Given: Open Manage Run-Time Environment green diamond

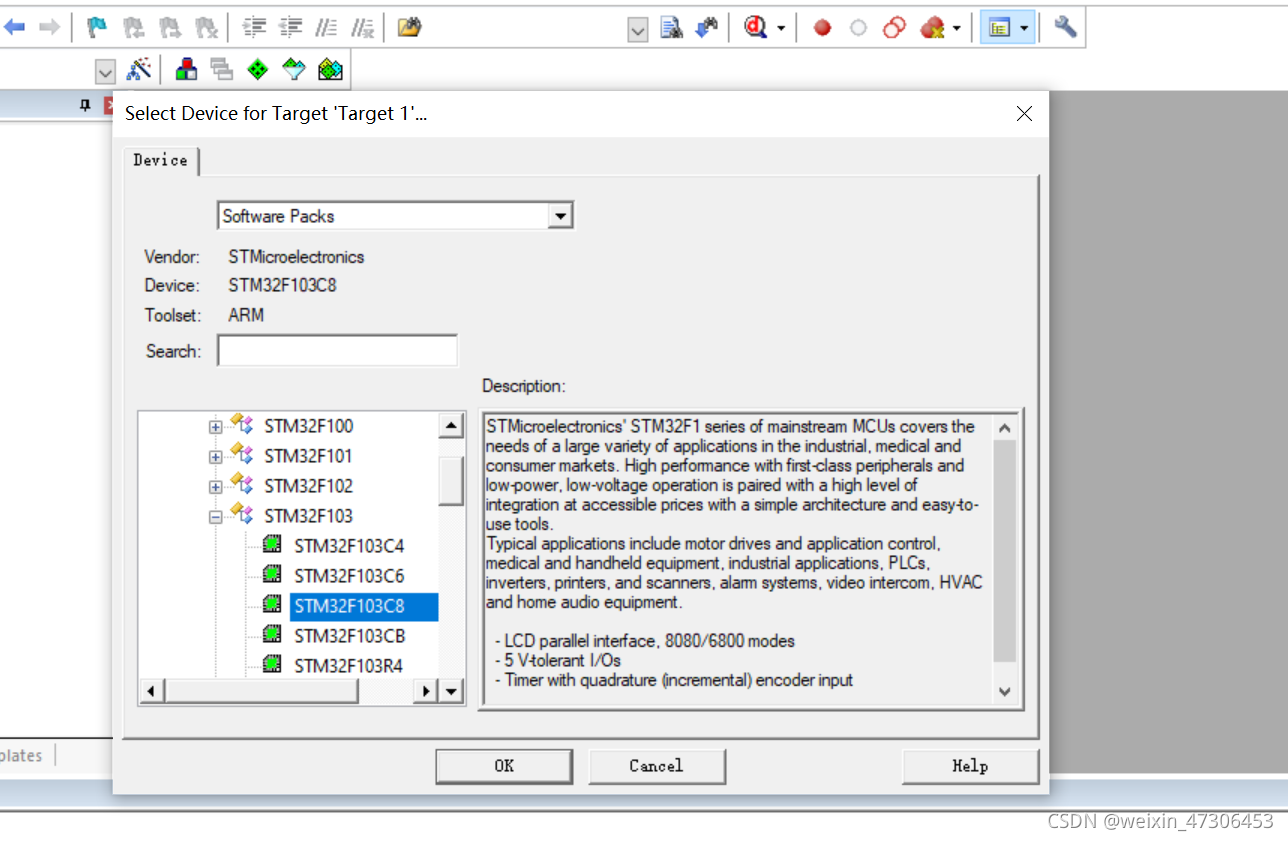Looking at the screenshot, I should point(258,70).
